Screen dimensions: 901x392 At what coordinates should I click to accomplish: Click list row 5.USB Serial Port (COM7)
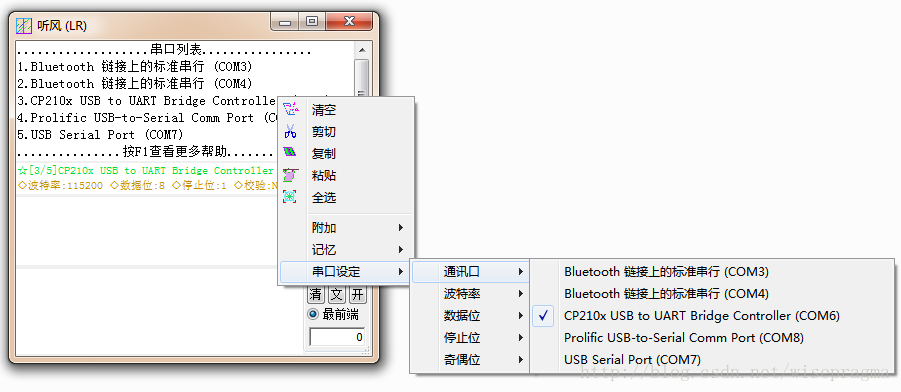click(101, 135)
